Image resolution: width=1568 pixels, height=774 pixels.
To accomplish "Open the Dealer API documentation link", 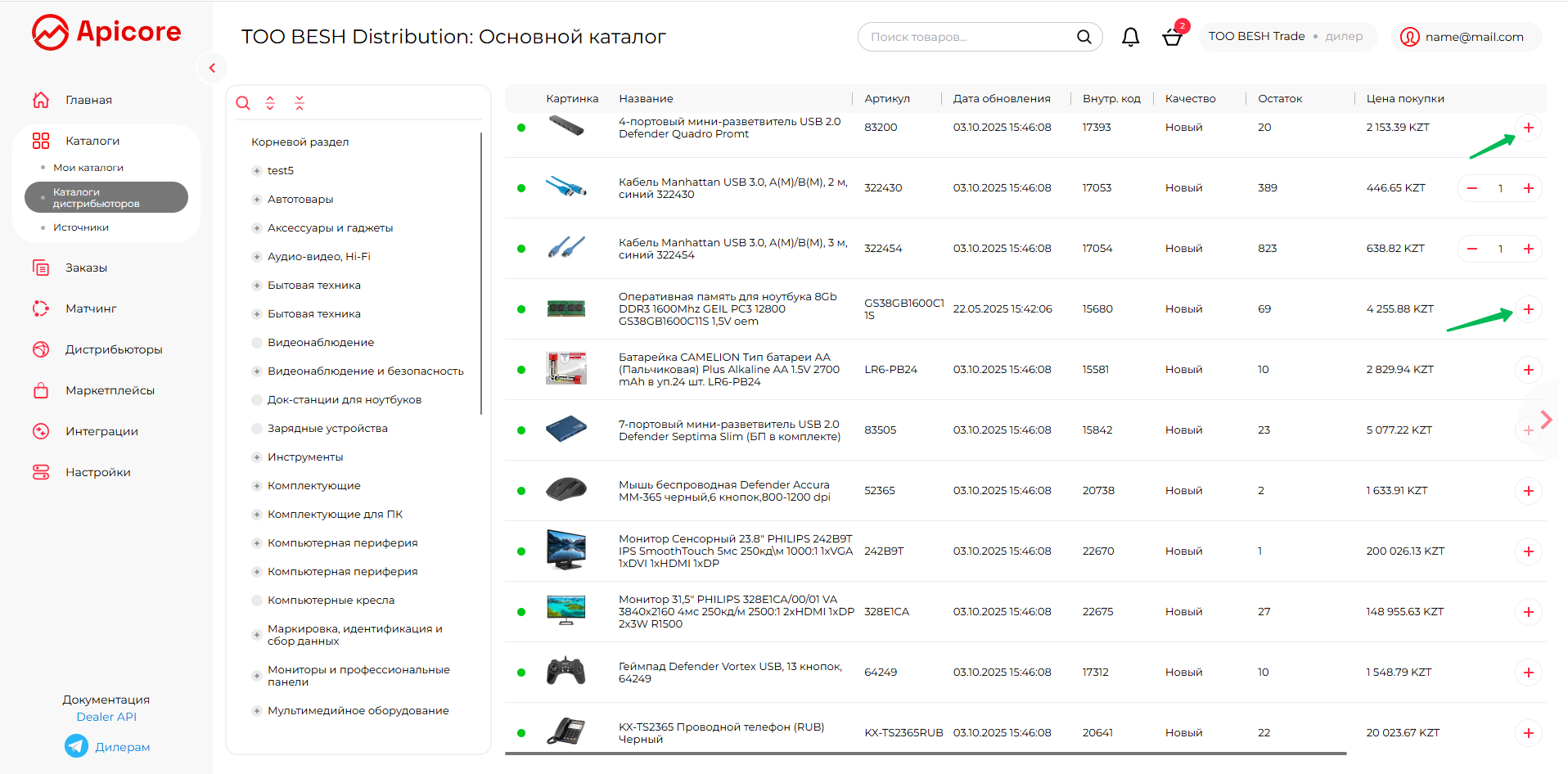I will (106, 717).
